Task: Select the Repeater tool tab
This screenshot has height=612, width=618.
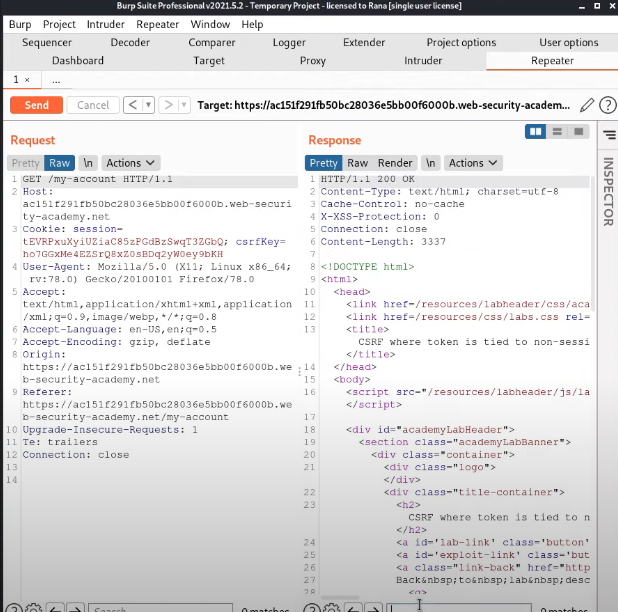Action: pos(552,61)
